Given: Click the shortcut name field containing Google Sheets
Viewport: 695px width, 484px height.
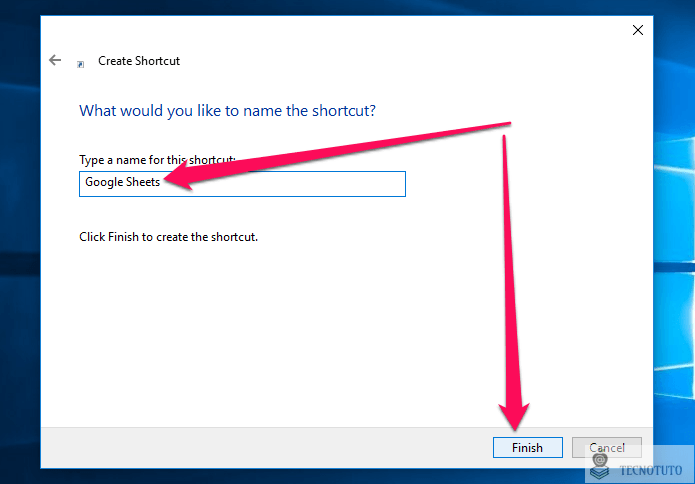Looking at the screenshot, I should tap(242, 183).
